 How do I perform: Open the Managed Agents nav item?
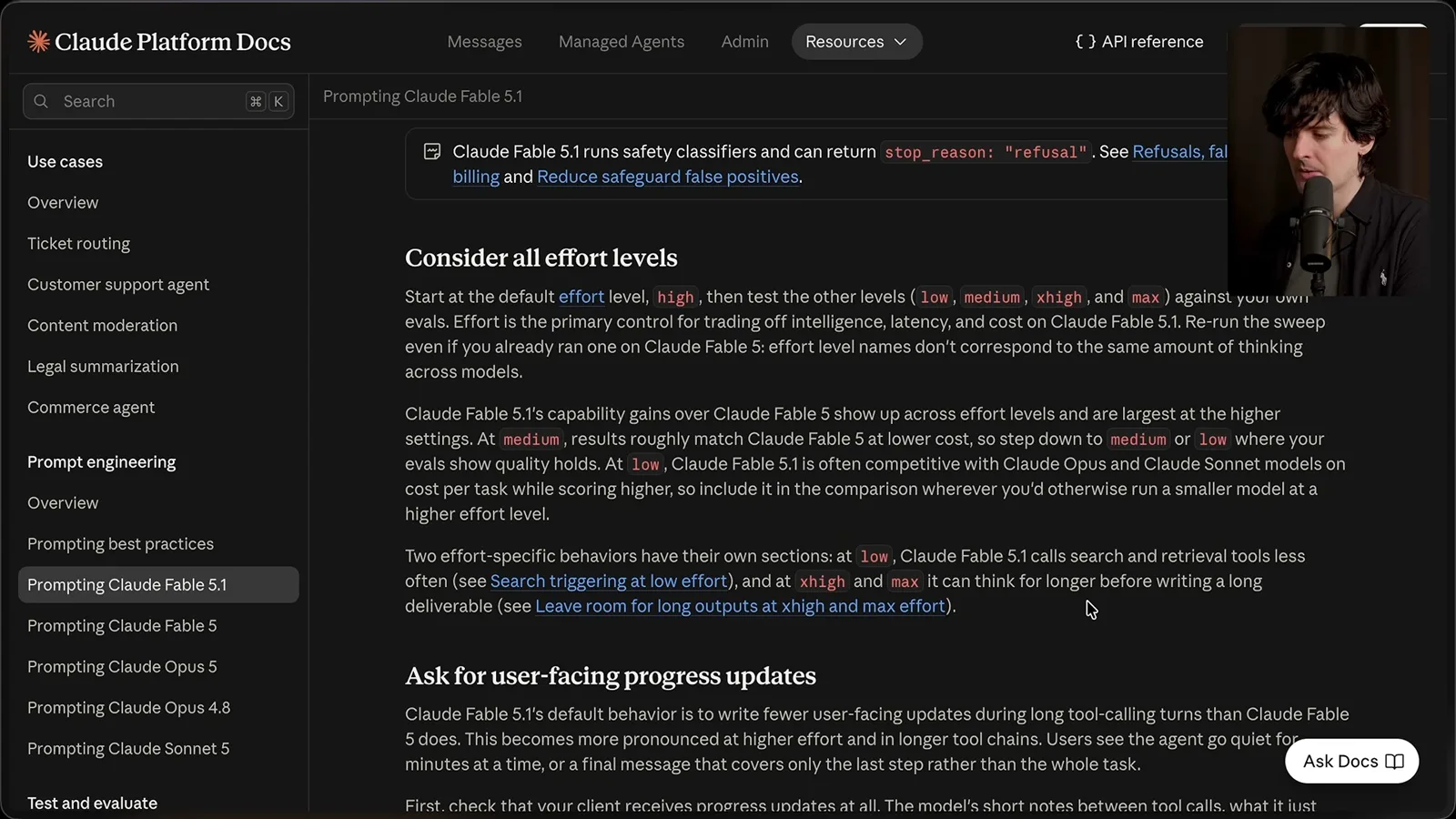(x=622, y=42)
